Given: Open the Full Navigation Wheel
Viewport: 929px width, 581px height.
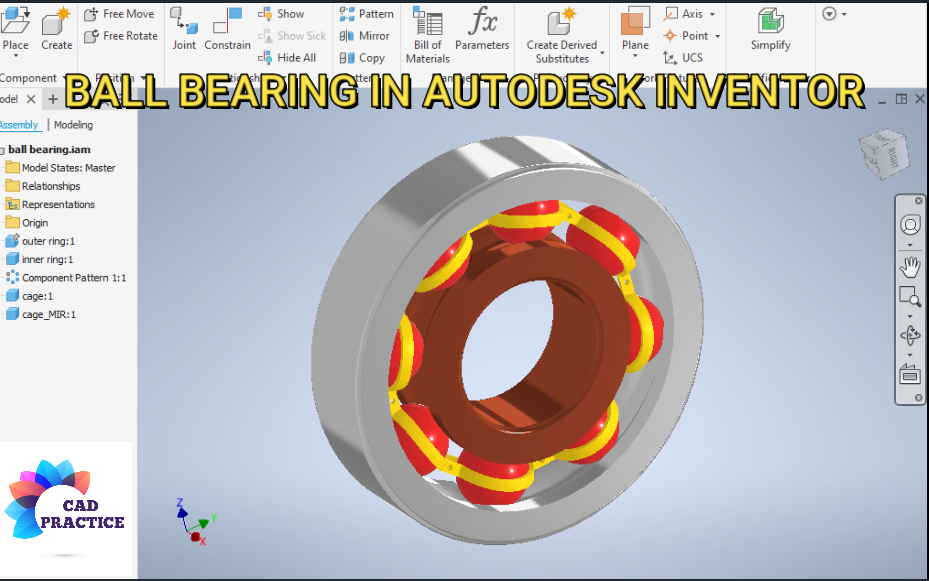Looking at the screenshot, I should 910,225.
